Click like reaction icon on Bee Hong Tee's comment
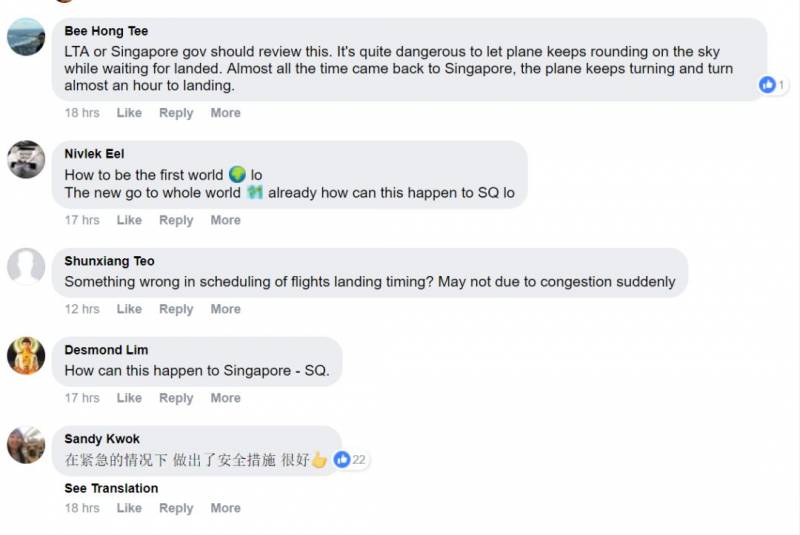The width and height of the screenshot is (800, 535). tap(768, 85)
